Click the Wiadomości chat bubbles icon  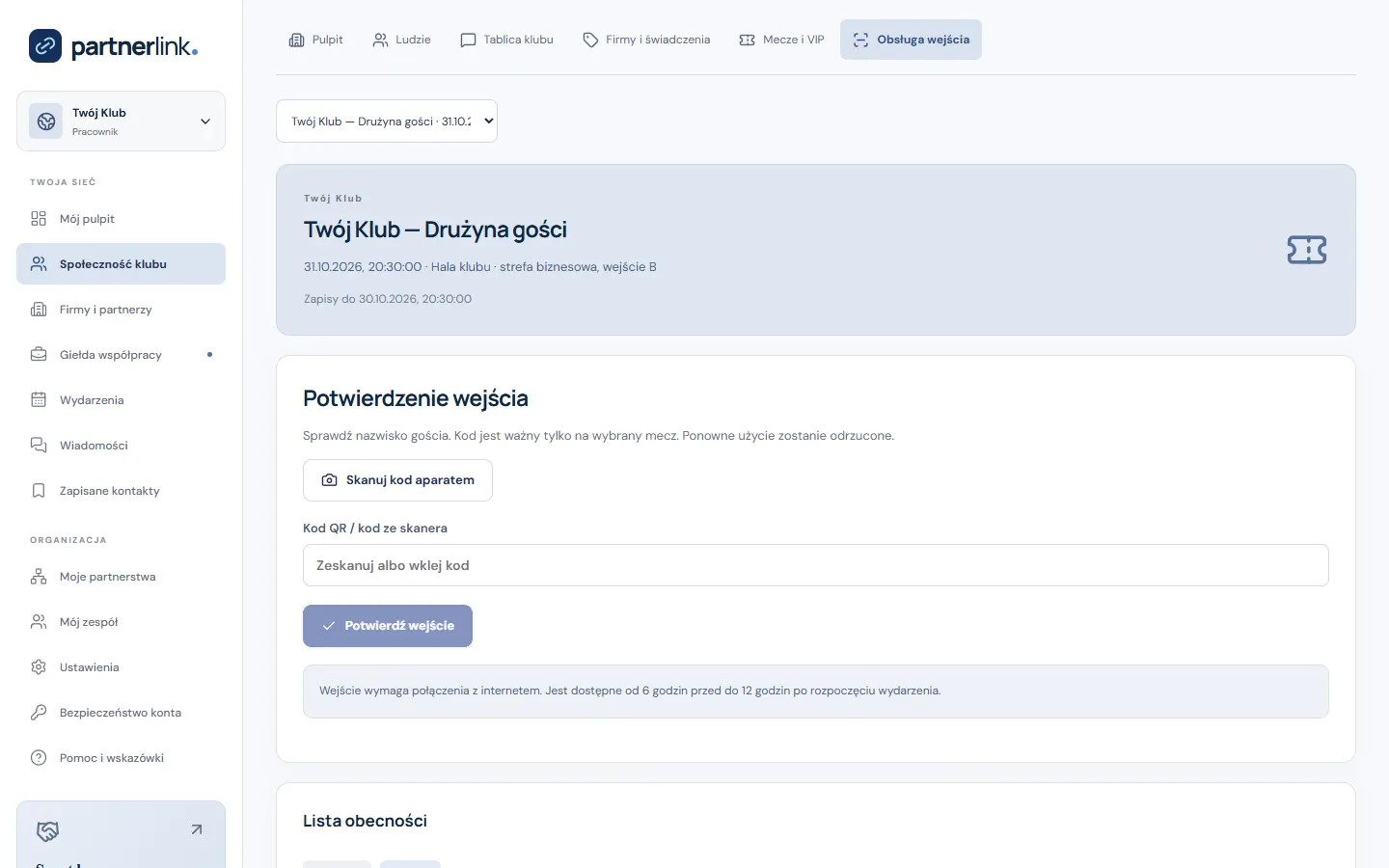coord(39,446)
